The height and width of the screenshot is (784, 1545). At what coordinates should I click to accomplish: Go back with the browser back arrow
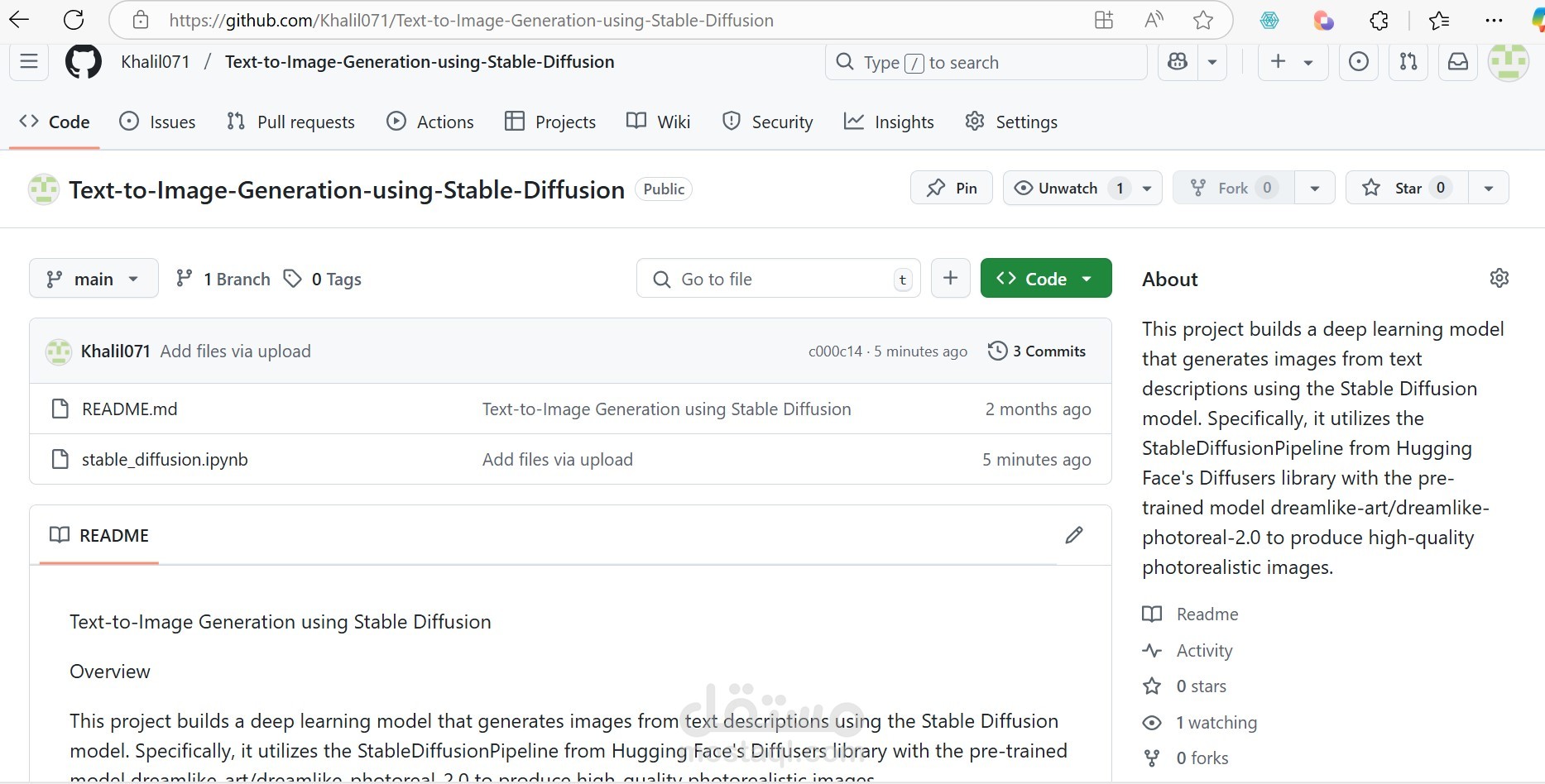[x=18, y=20]
